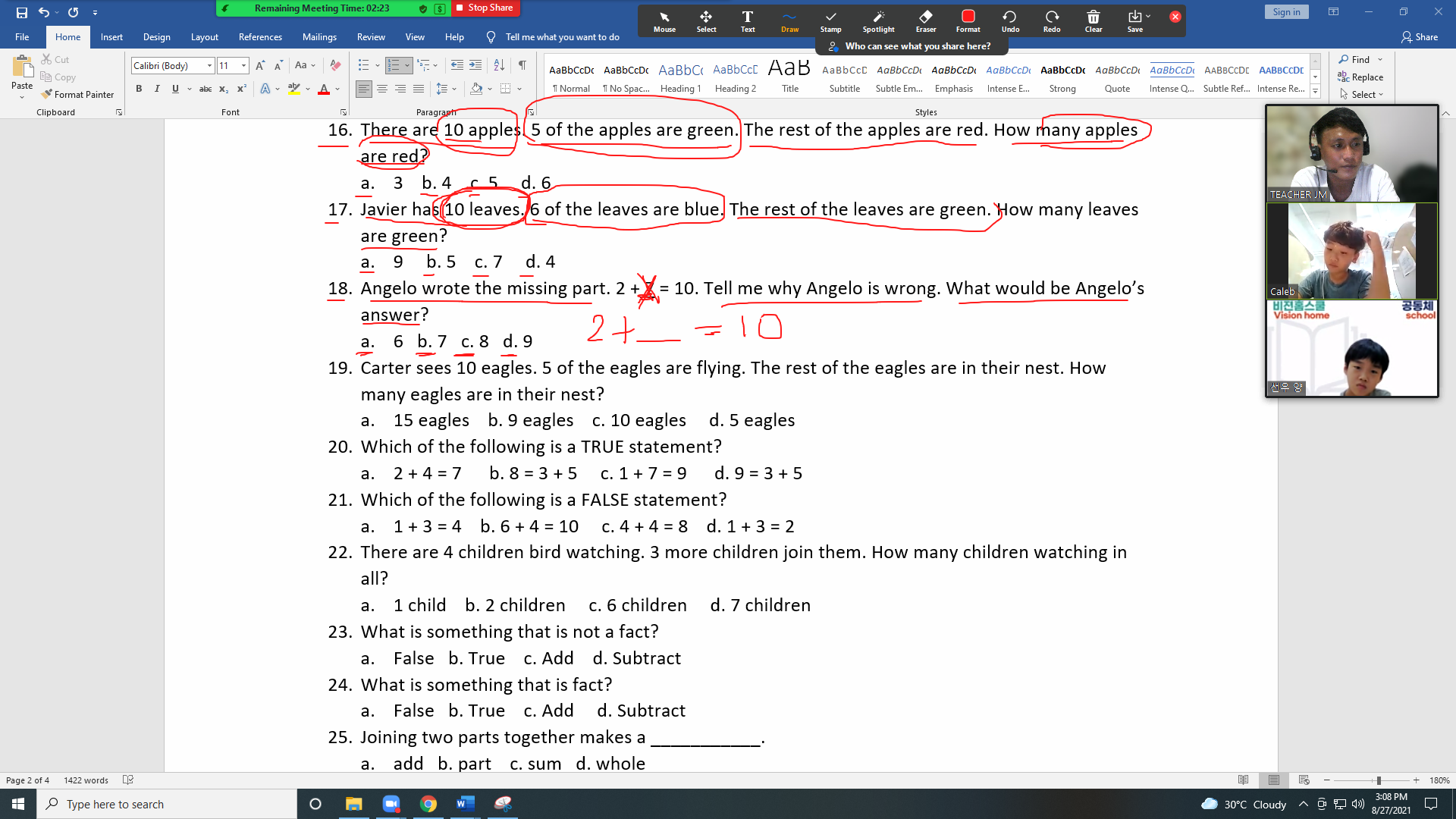Viewport: 1456px width, 819px height.
Task: Toggle Subscript formatting
Action: [224, 89]
